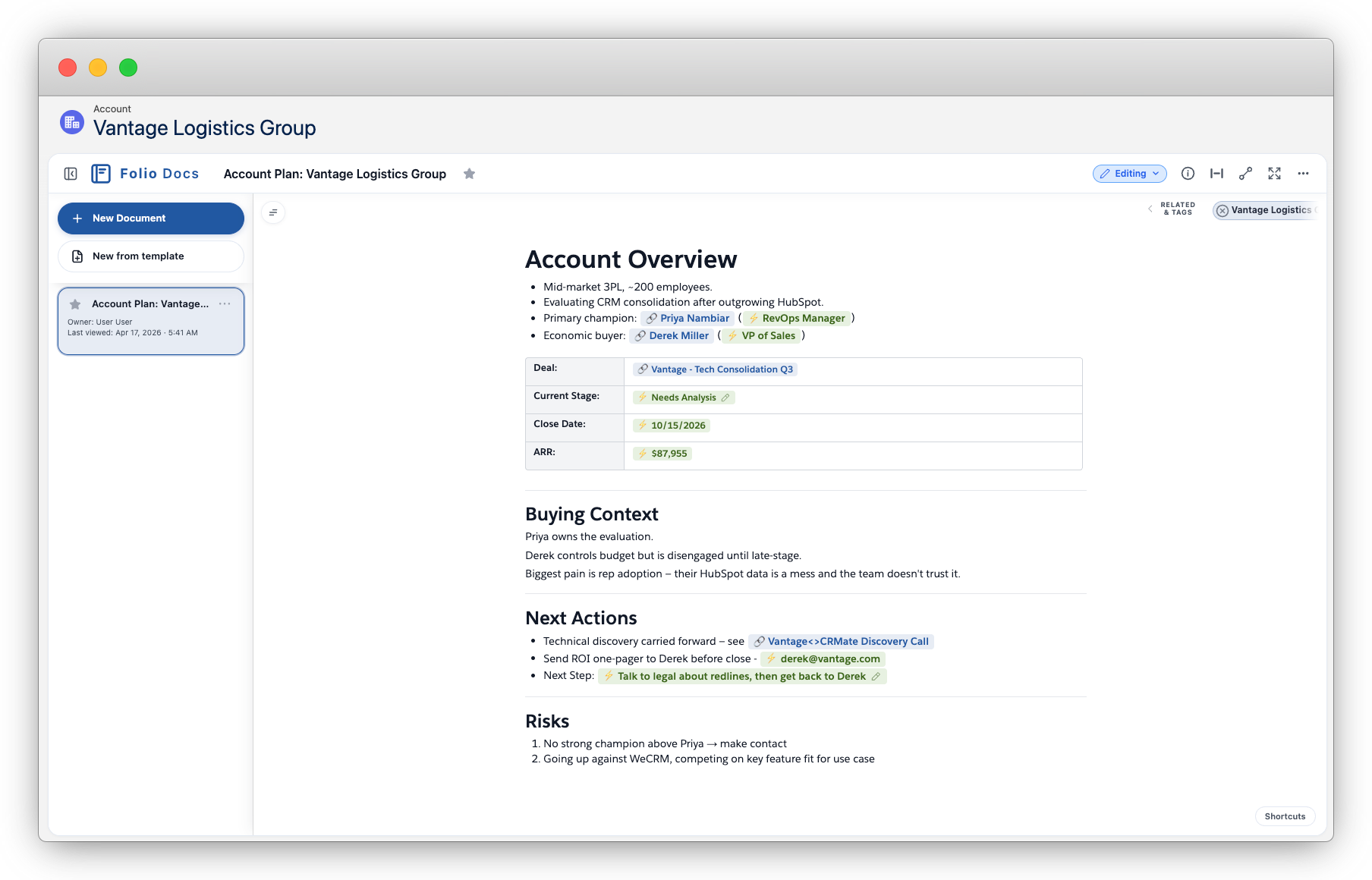This screenshot has width=1372, height=880.
Task: Edit the Needs Analysis stage value
Action: coord(726,398)
